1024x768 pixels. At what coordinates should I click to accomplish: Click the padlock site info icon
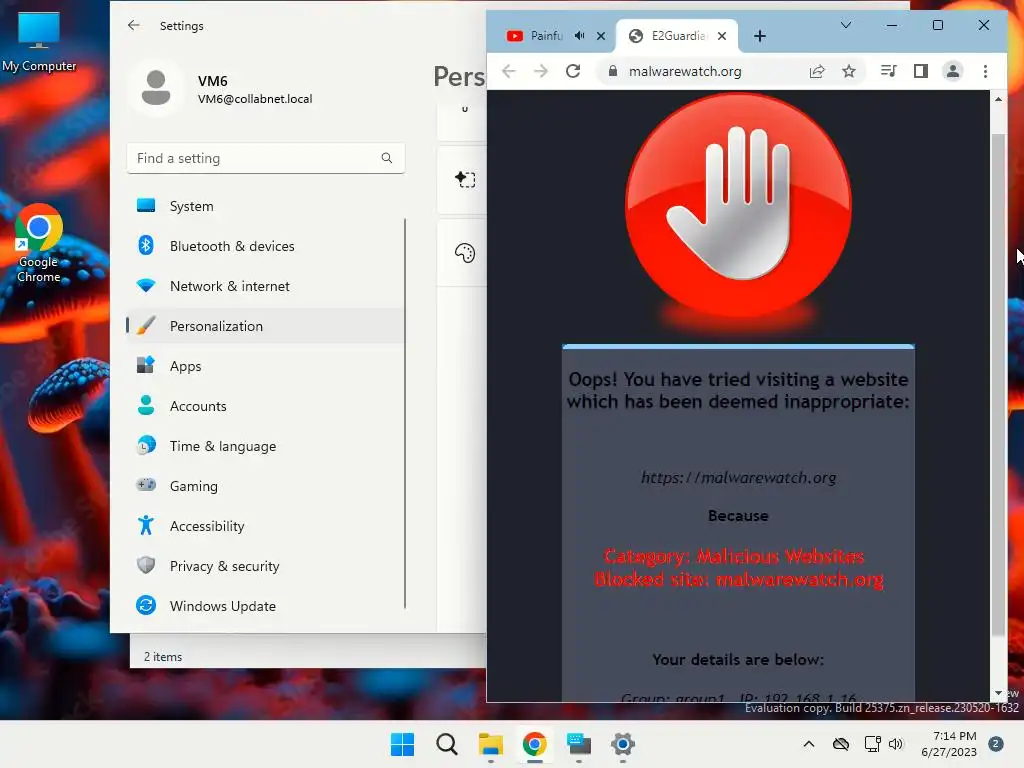tap(613, 71)
